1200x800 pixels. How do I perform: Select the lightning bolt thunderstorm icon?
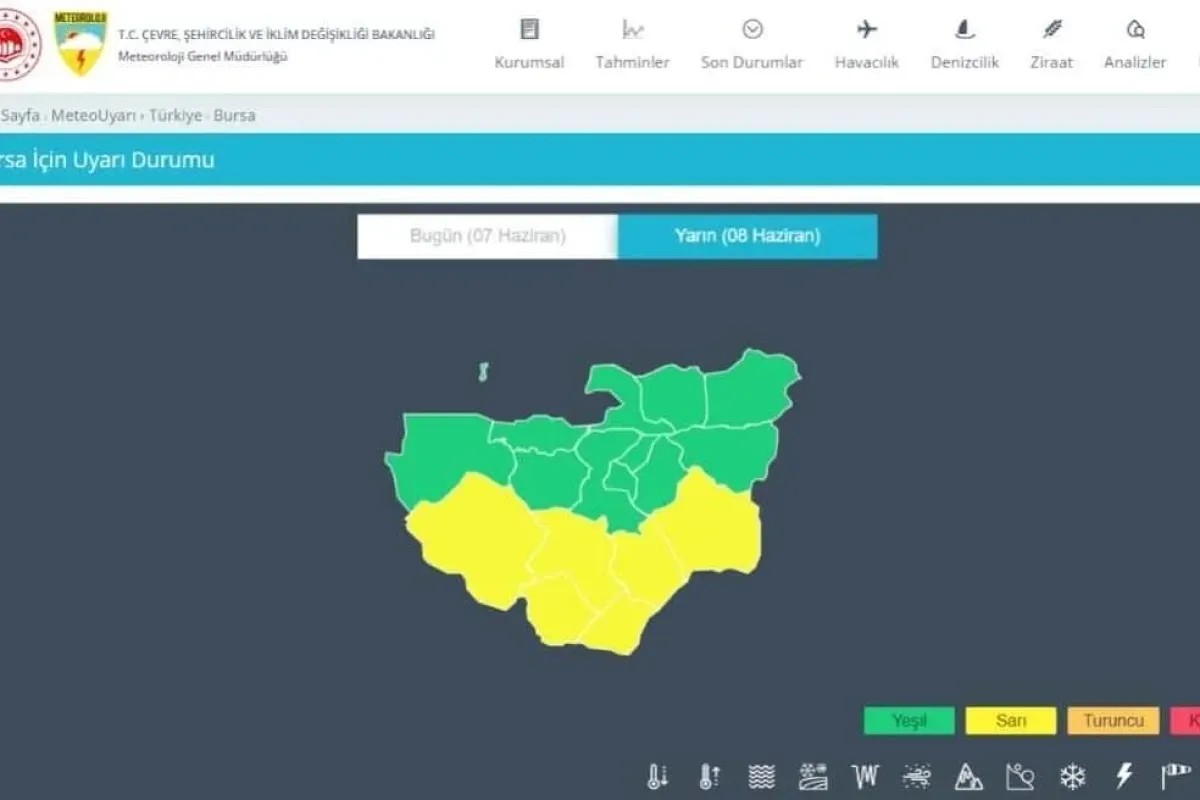(x=1124, y=776)
